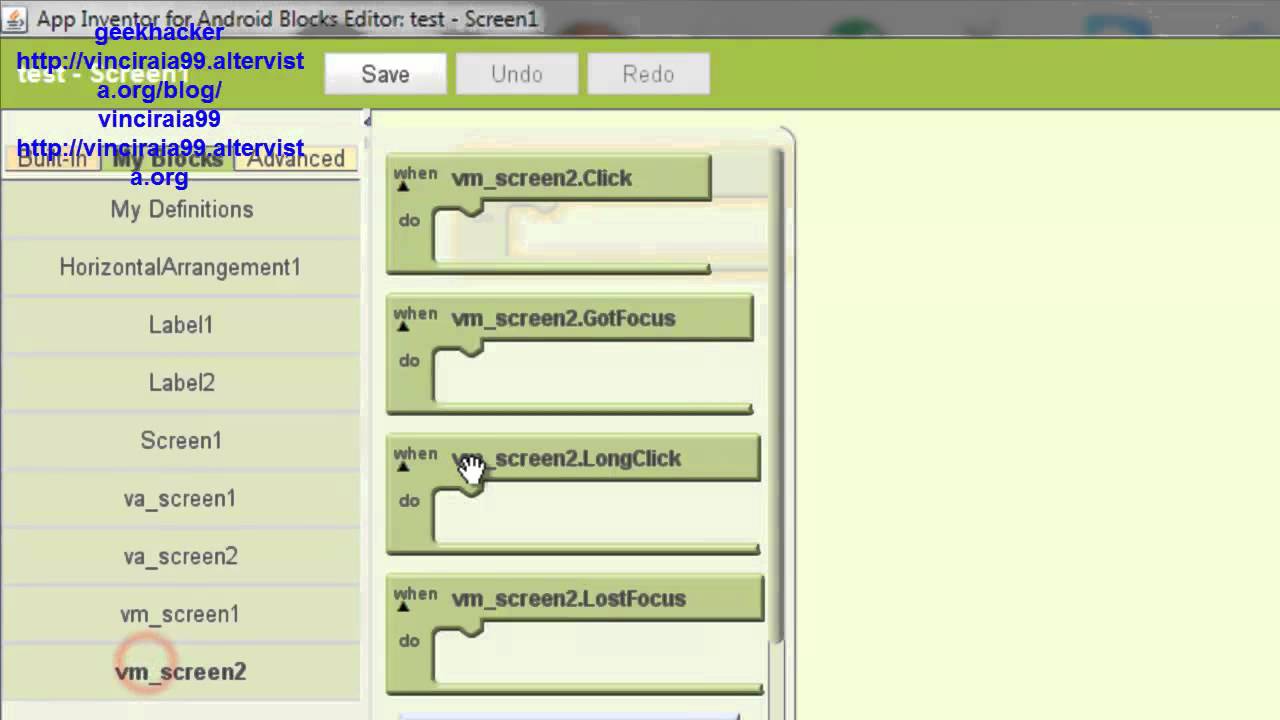Switch to the My Blocks tab

167,159
